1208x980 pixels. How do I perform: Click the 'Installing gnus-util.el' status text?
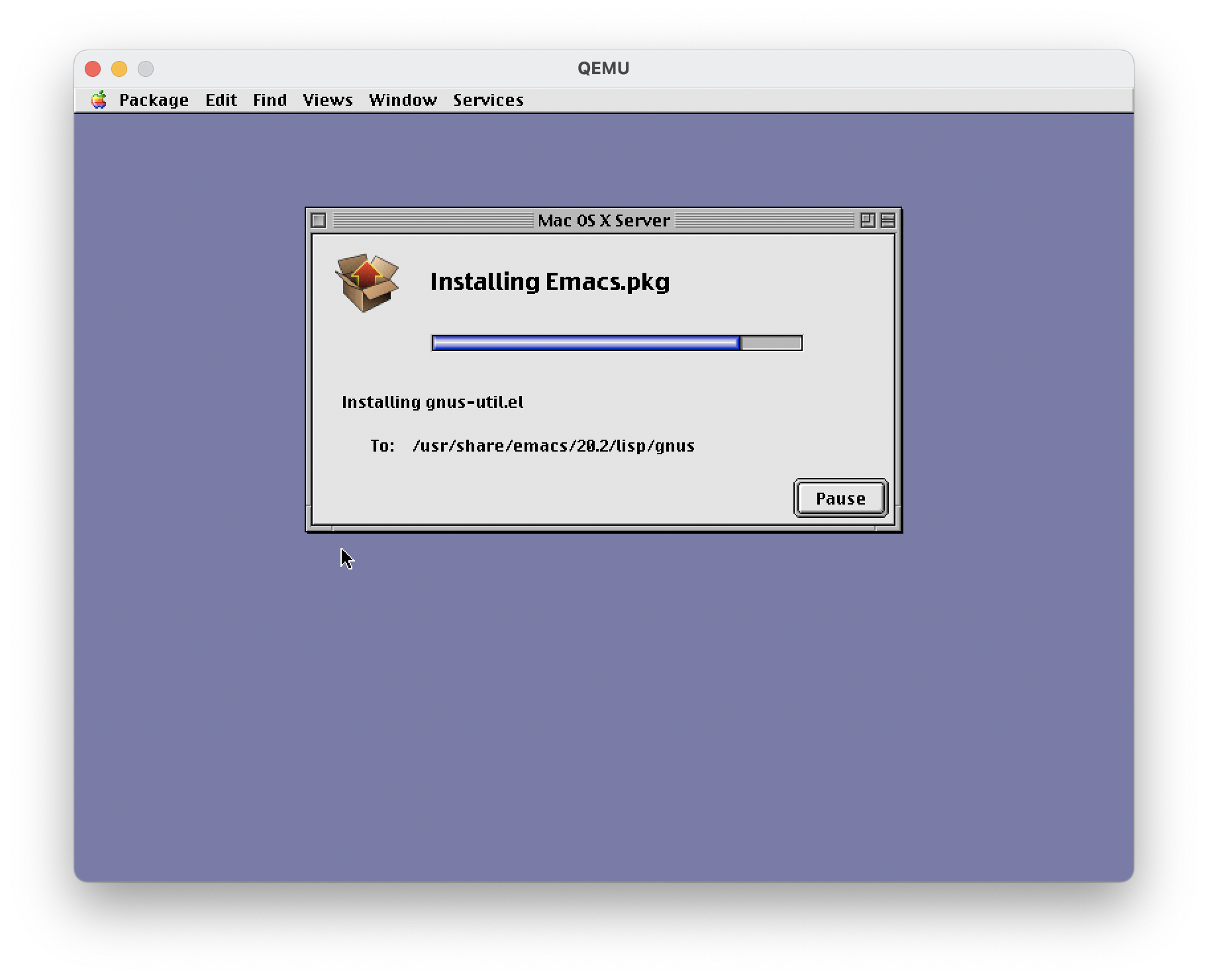(432, 402)
